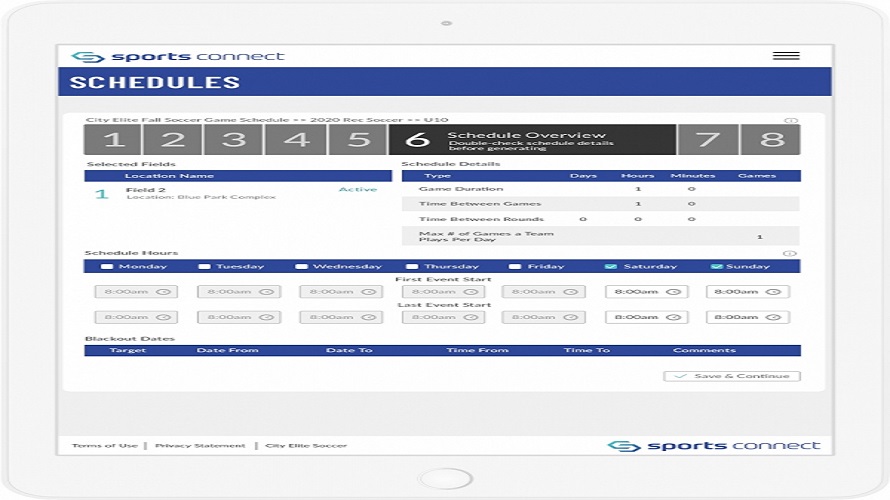Go to wizard step 8
The image size is (890, 500).
point(771,140)
